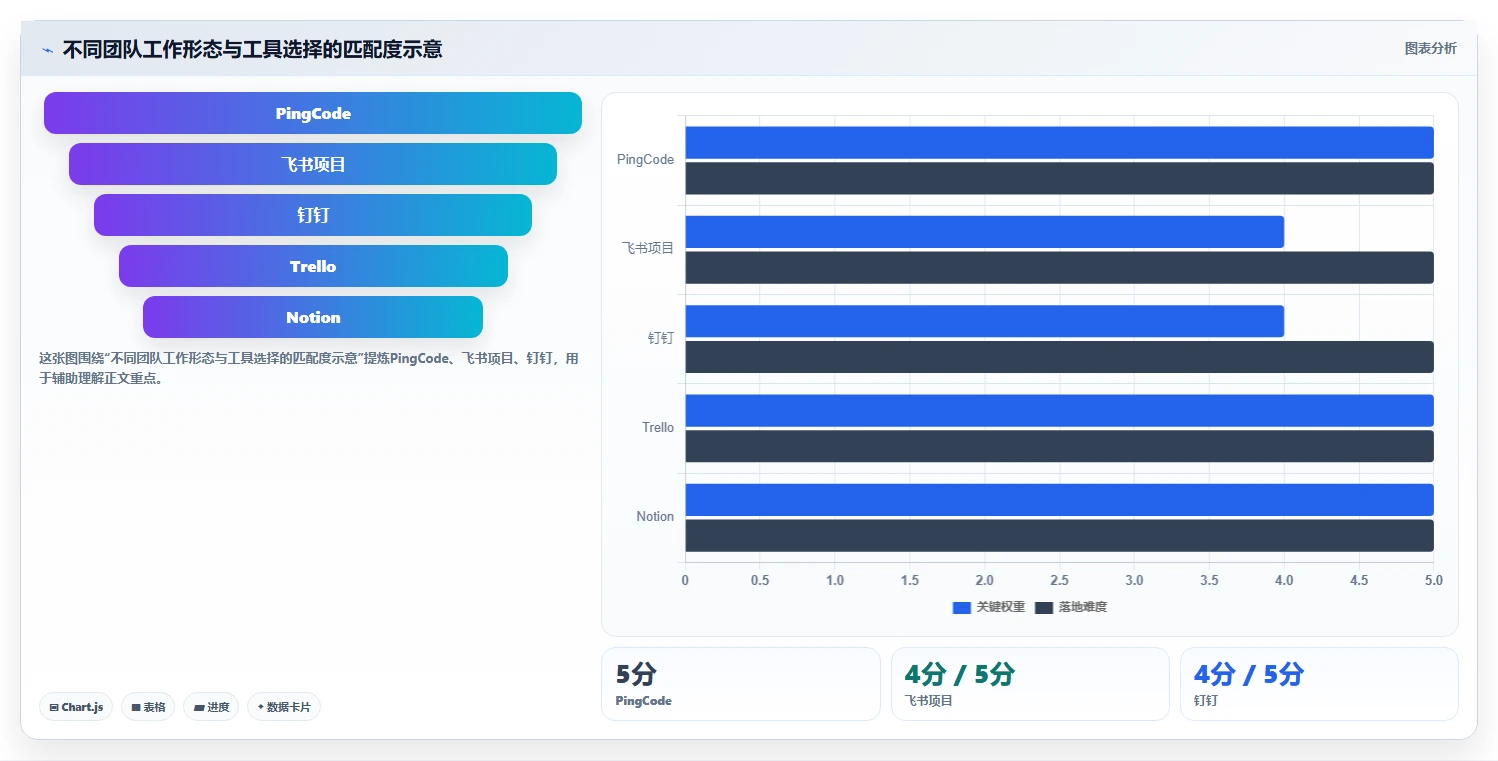This screenshot has height=761, width=1498.
Task: Click Trello's blue 关键权重 bar
Action: [1059, 411]
